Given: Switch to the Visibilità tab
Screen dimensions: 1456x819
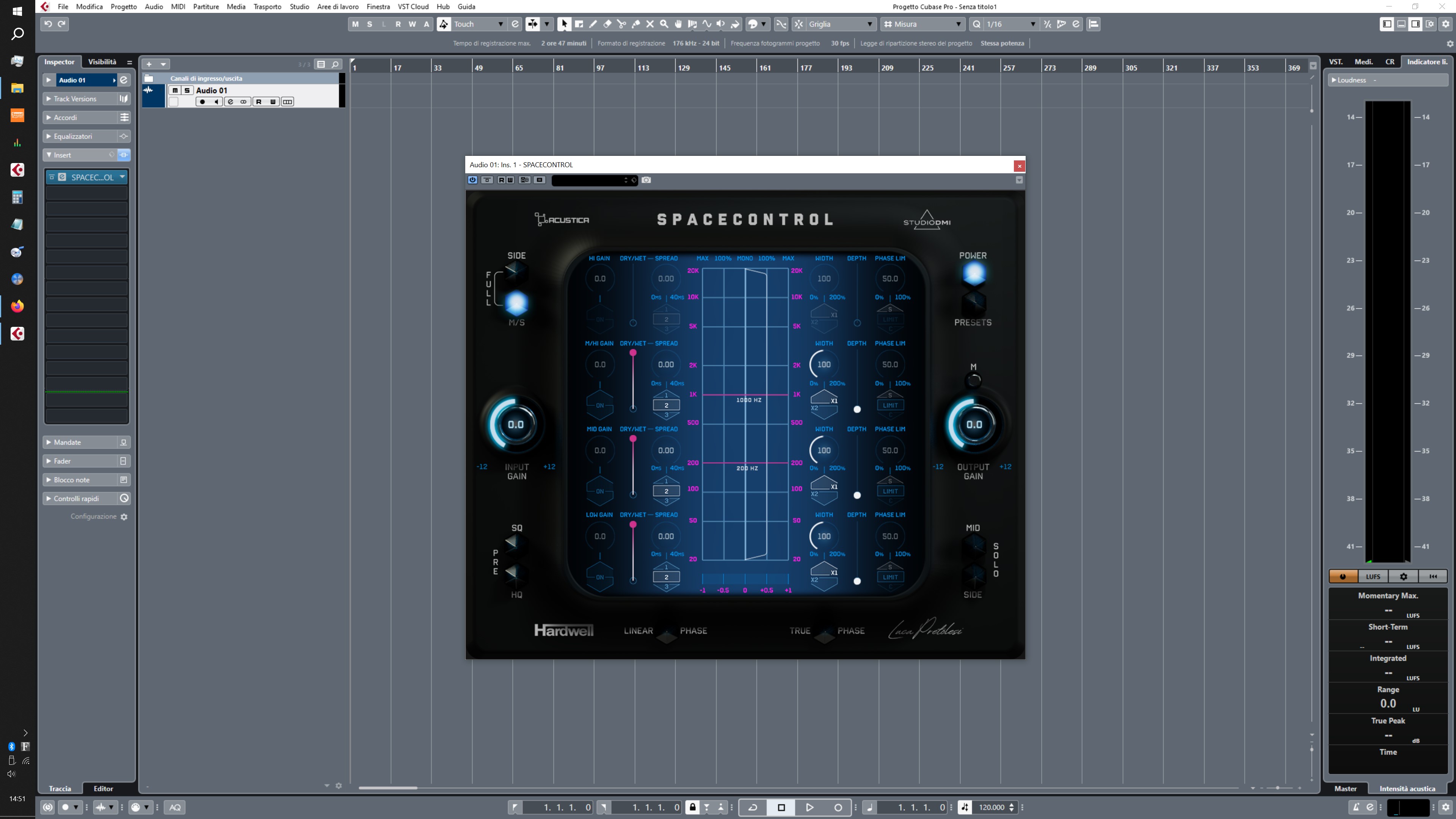Looking at the screenshot, I should (102, 61).
